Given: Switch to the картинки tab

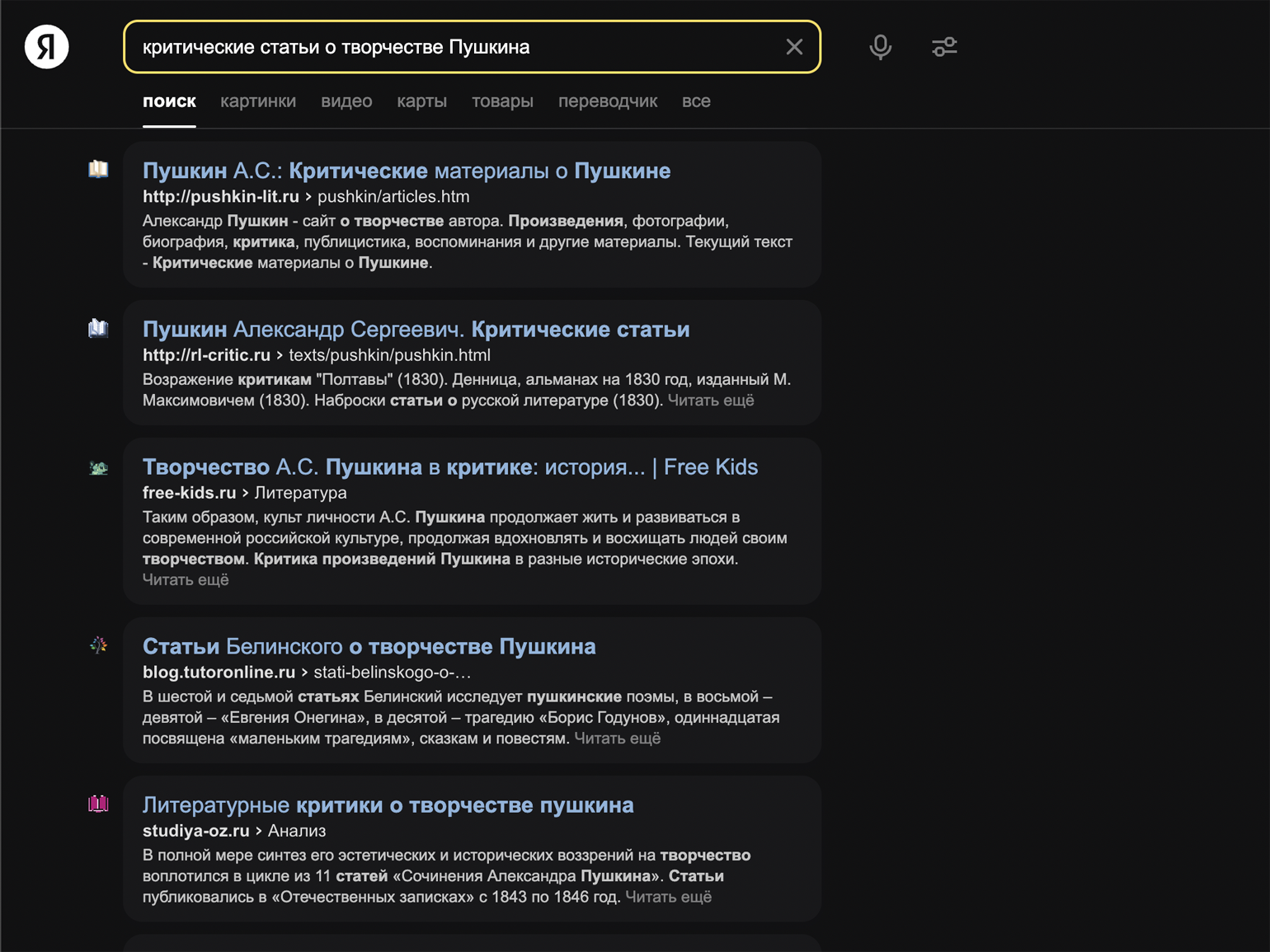Looking at the screenshot, I should (258, 101).
